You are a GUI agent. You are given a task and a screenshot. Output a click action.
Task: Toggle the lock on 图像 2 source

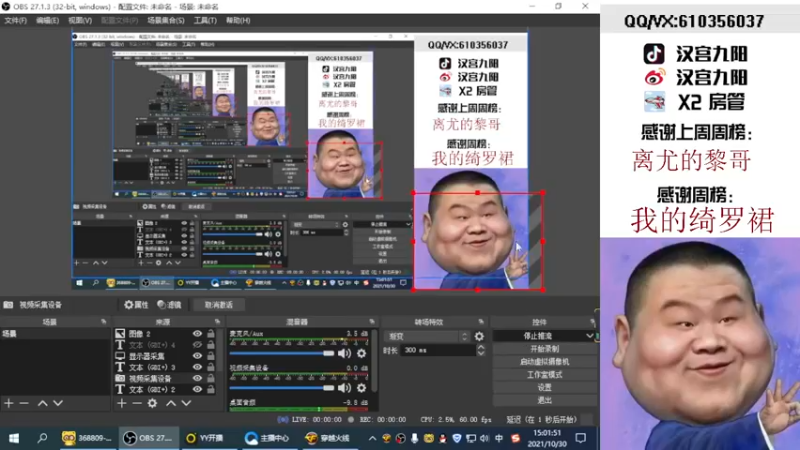211,334
